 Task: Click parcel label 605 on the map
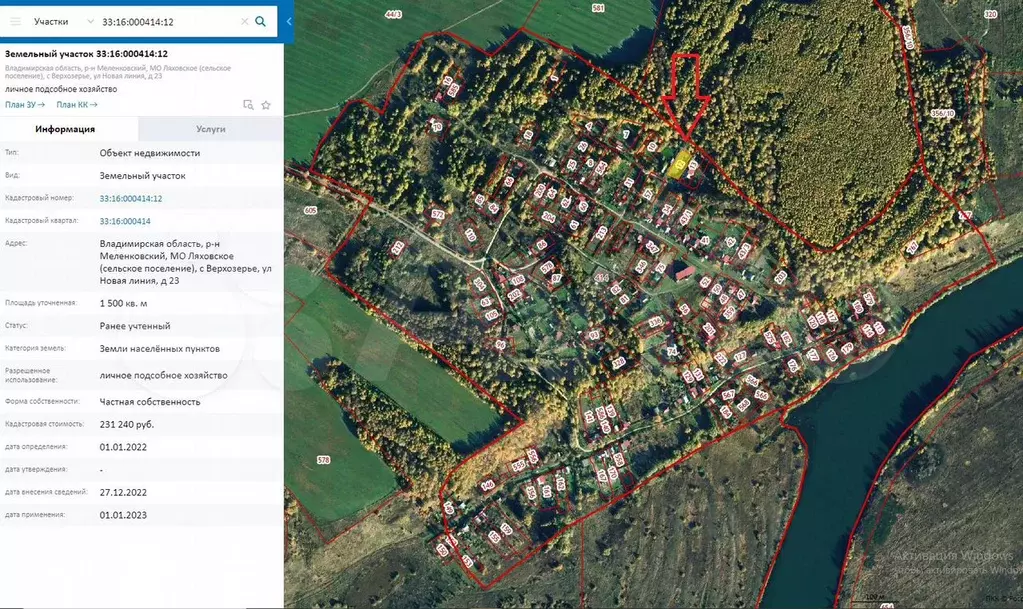click(x=309, y=211)
